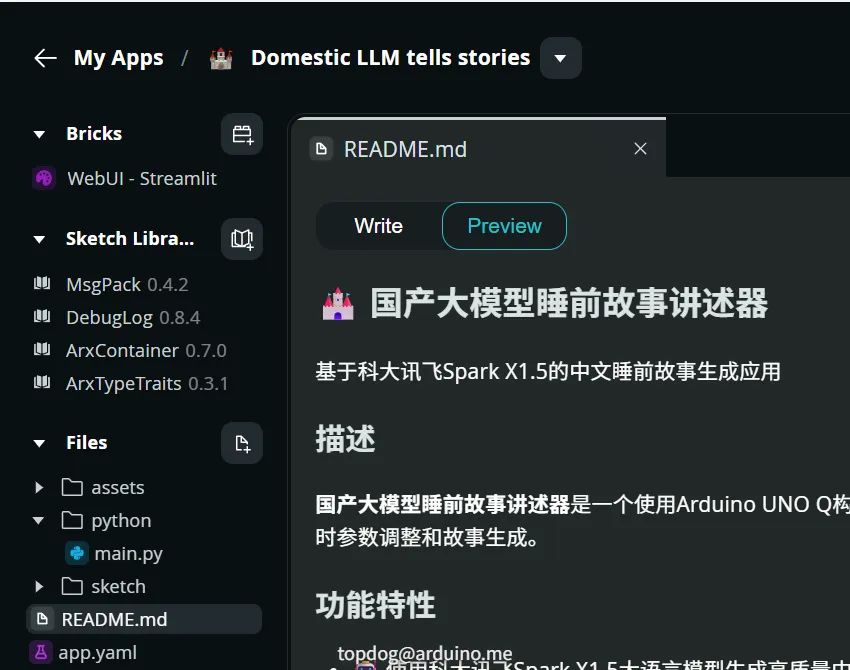The image size is (850, 670).
Task: Expand the assets folder
Action: tap(39, 487)
